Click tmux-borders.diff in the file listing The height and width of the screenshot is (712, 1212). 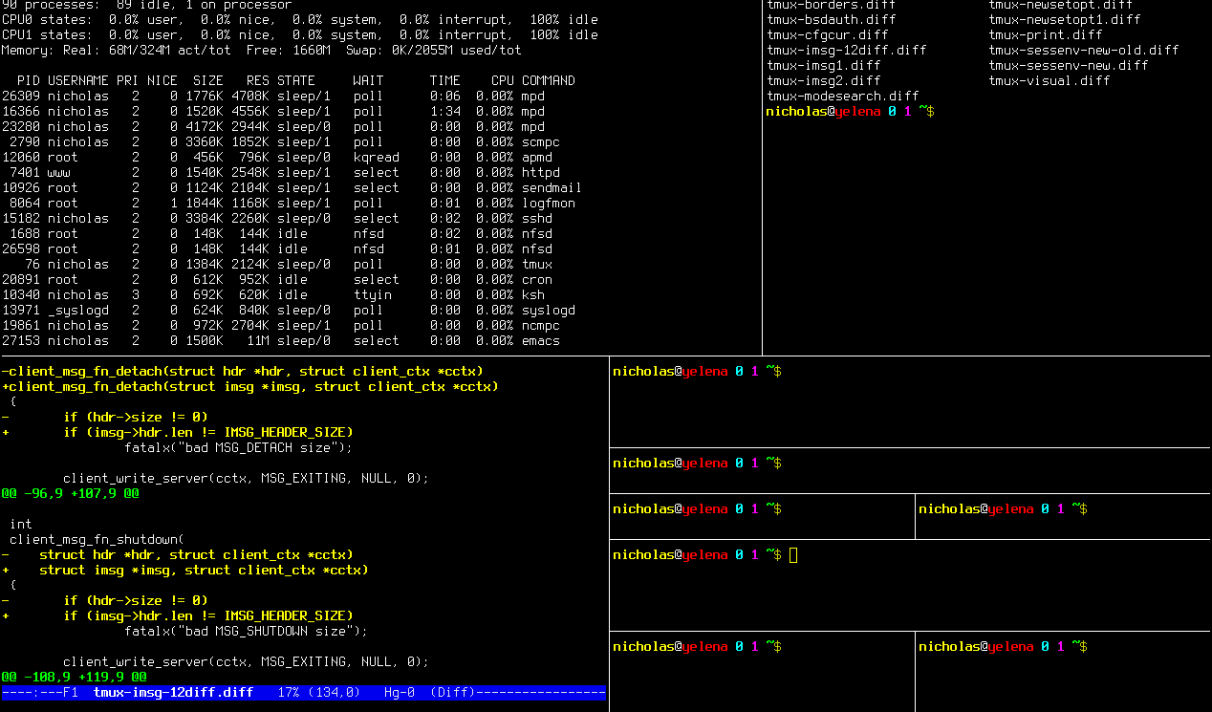click(x=831, y=5)
